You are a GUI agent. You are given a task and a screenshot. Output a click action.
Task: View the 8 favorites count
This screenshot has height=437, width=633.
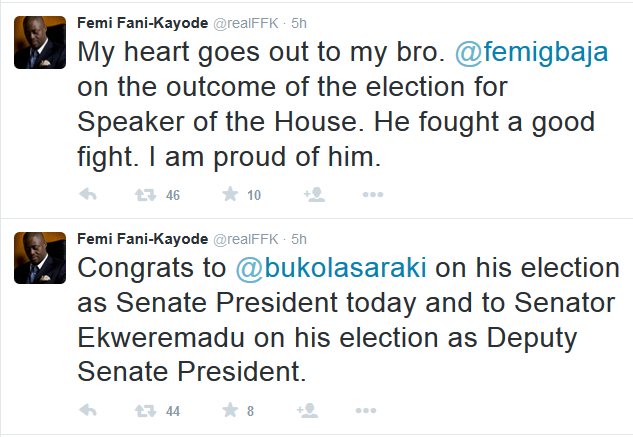(x=250, y=409)
